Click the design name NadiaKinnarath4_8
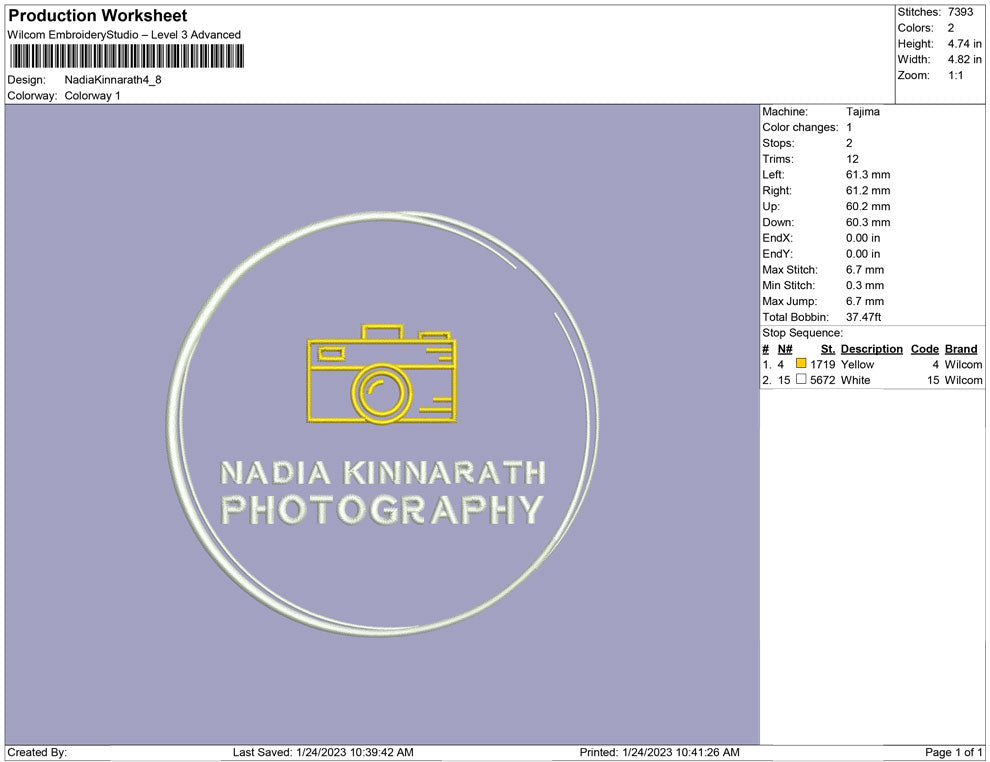Screen dimensions: 990x762 click(x=113, y=80)
